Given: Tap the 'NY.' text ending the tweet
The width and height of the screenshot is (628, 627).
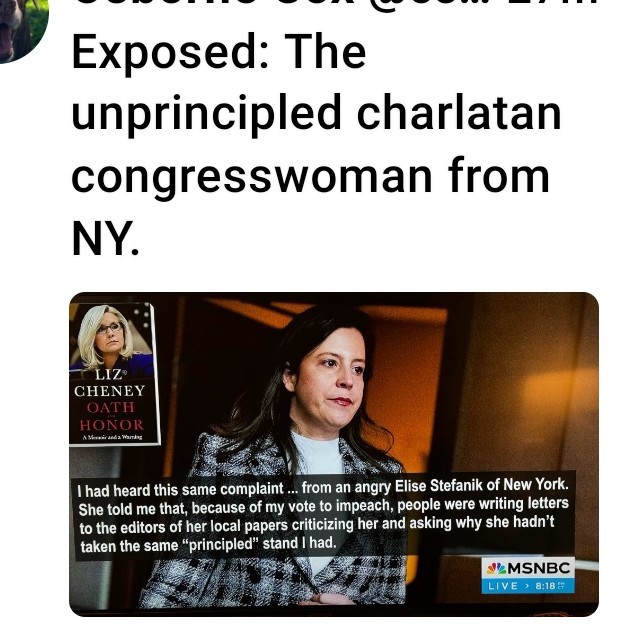Looking at the screenshot, I should click(x=105, y=239).
